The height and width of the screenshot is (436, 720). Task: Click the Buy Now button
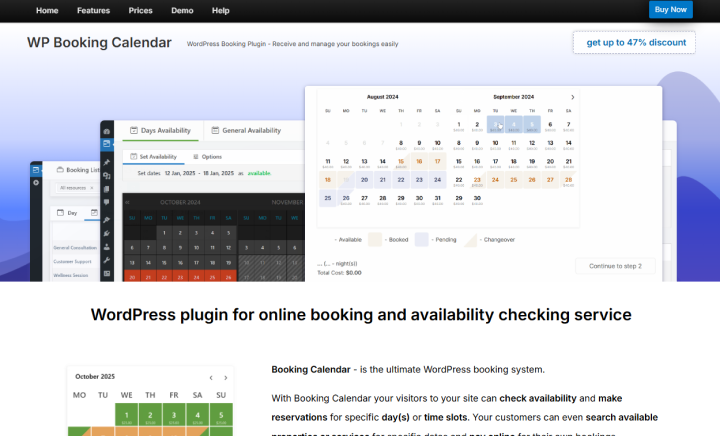click(x=670, y=10)
